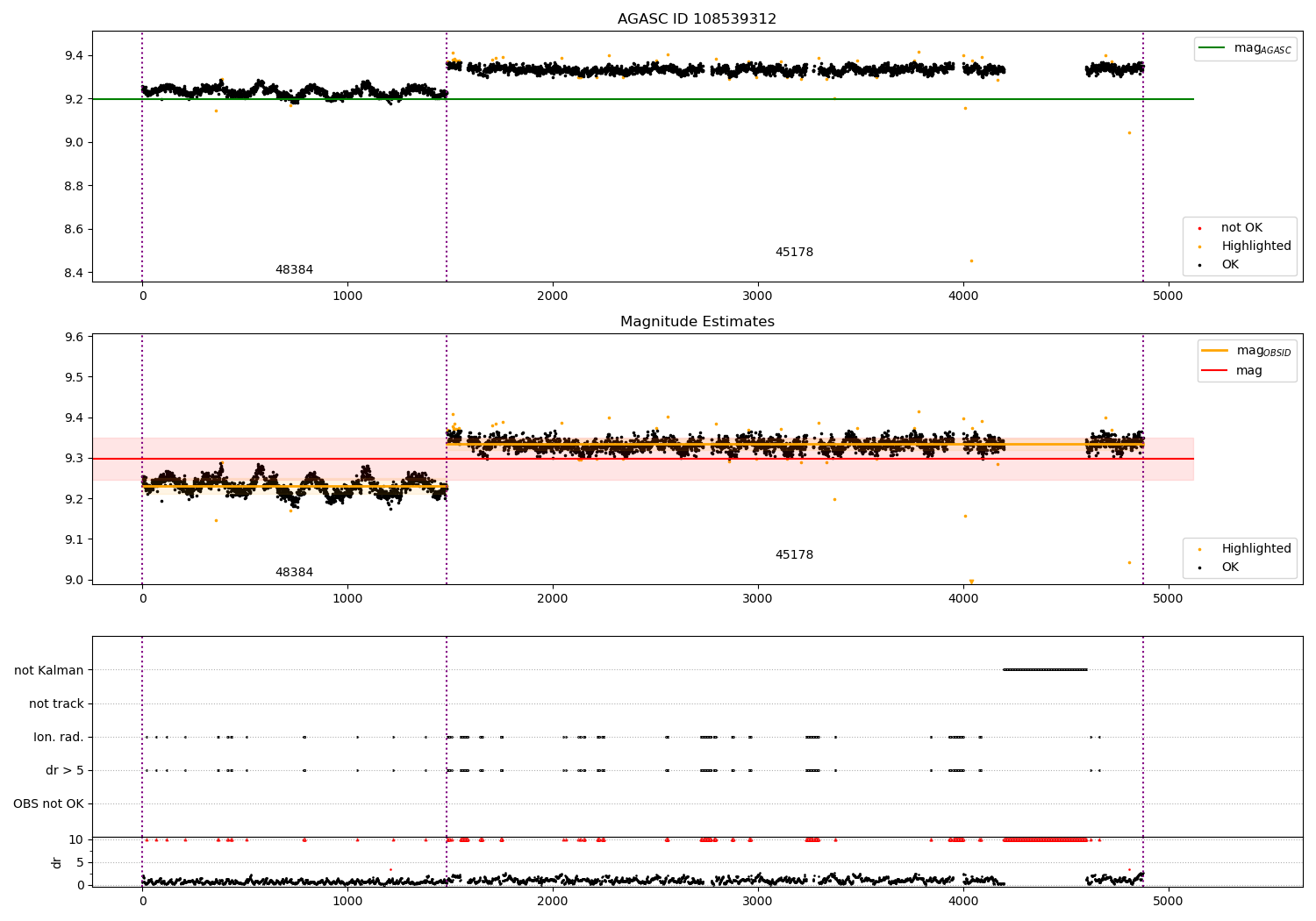The height and width of the screenshot is (921, 1316).
Task: Click the 5000 x-axis tick of the top plot
Action: (x=1168, y=296)
